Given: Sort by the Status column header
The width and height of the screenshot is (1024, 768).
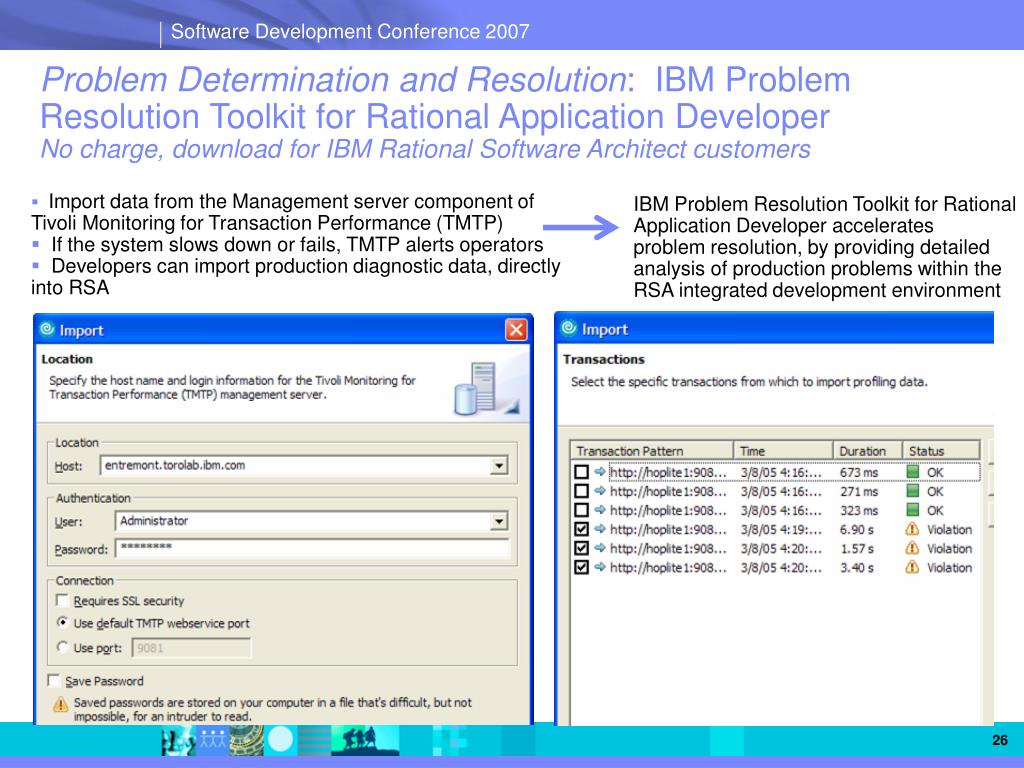Looking at the screenshot, I should coord(941,451).
